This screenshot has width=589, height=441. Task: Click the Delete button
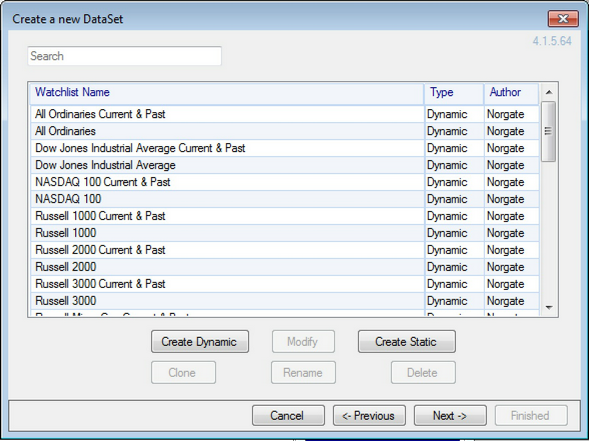click(x=423, y=373)
